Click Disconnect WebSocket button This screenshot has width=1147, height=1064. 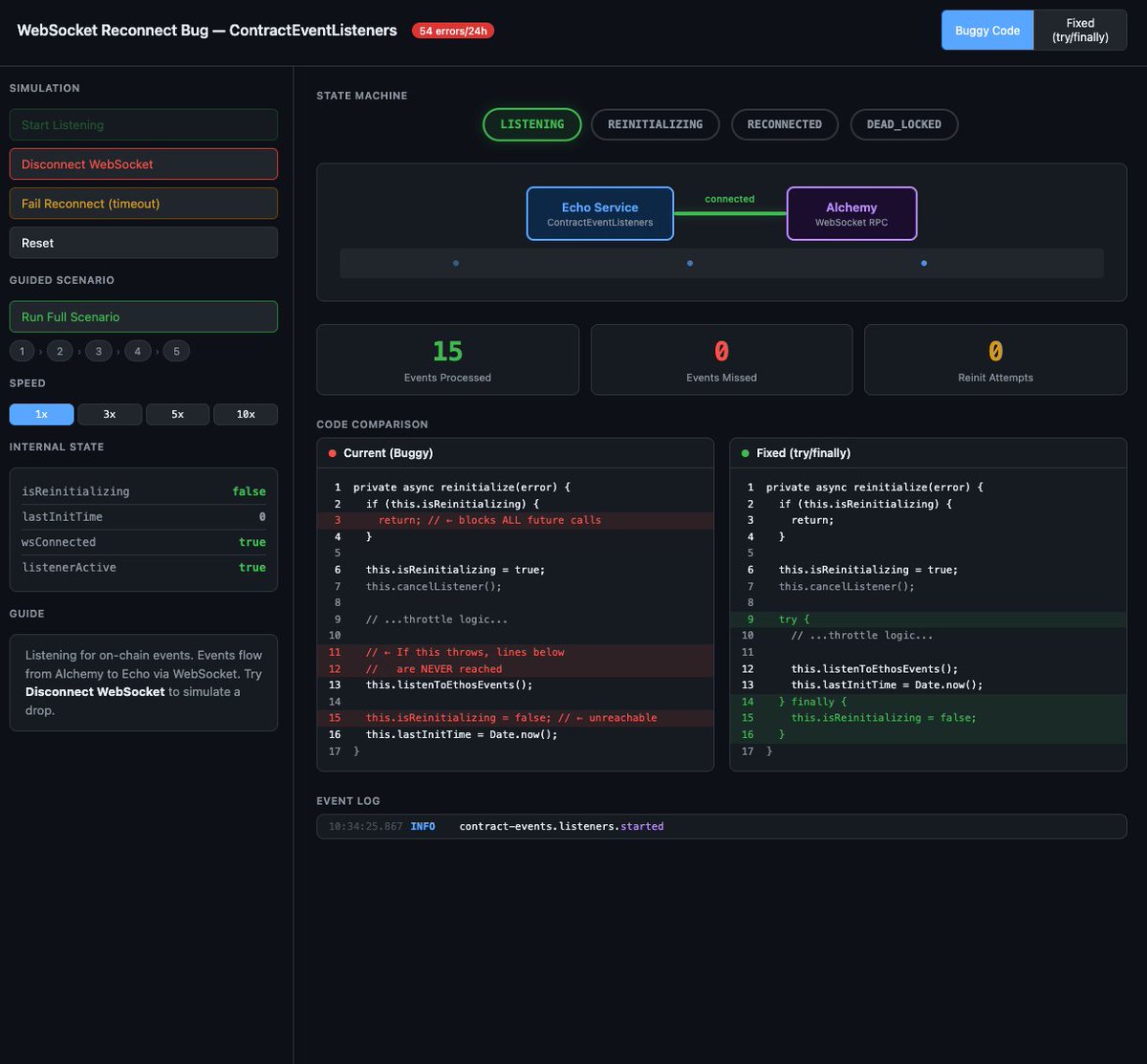click(143, 163)
